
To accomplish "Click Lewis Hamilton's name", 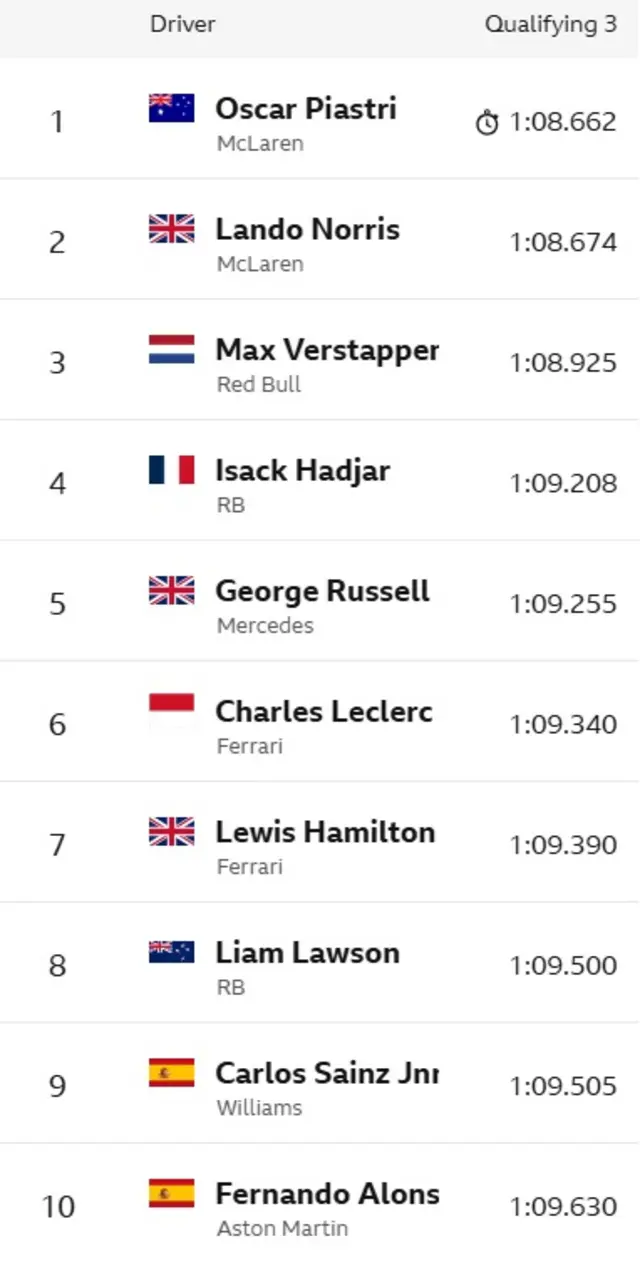I will [325, 831].
